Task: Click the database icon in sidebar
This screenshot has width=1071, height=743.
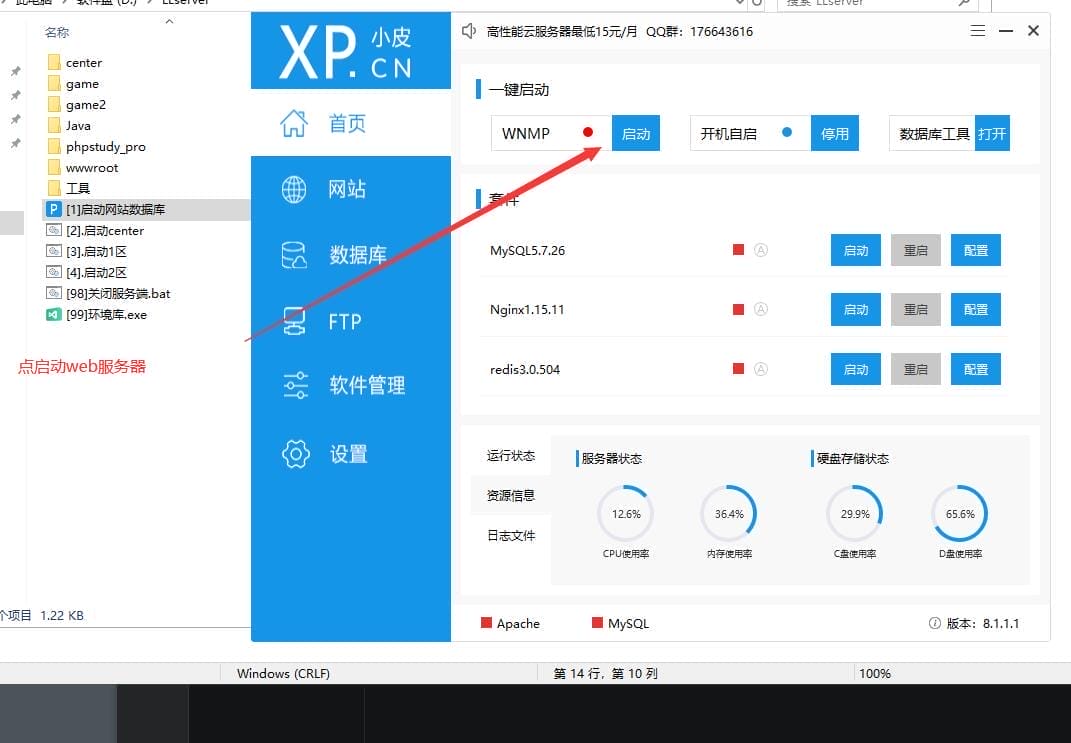Action: [x=294, y=255]
